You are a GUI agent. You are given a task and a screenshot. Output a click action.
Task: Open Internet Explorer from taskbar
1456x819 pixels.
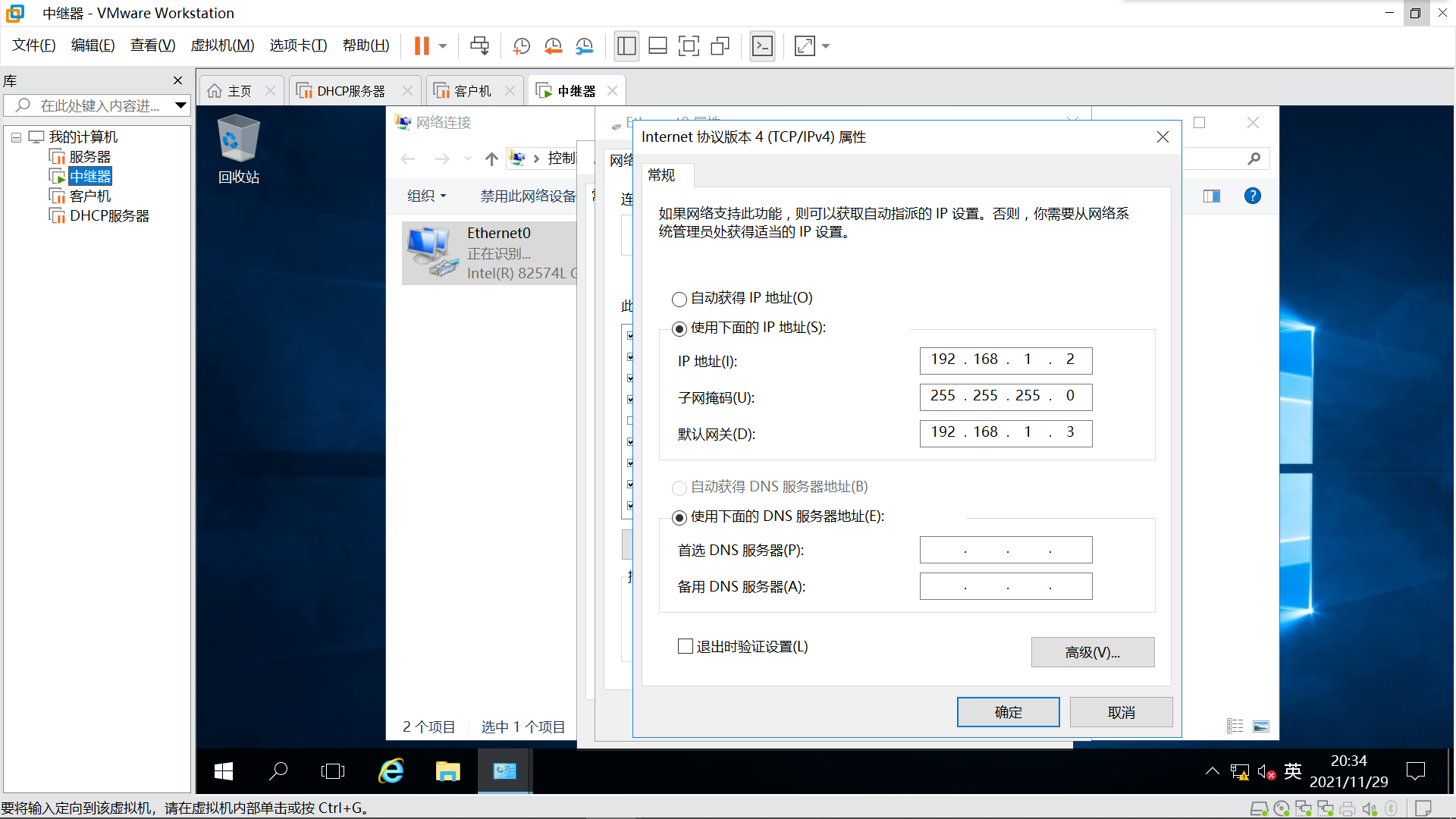pos(391,771)
